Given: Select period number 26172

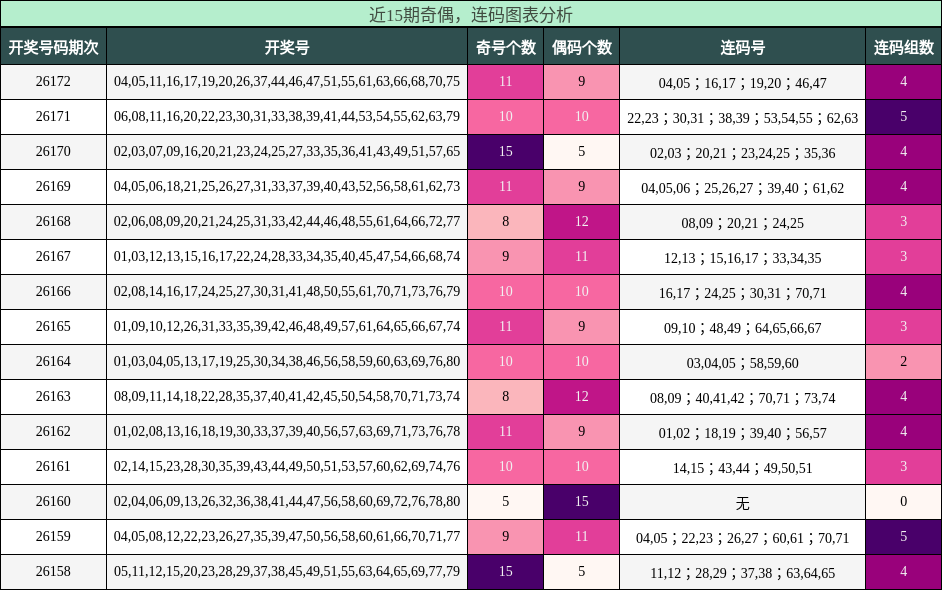Looking at the screenshot, I should [53, 82].
